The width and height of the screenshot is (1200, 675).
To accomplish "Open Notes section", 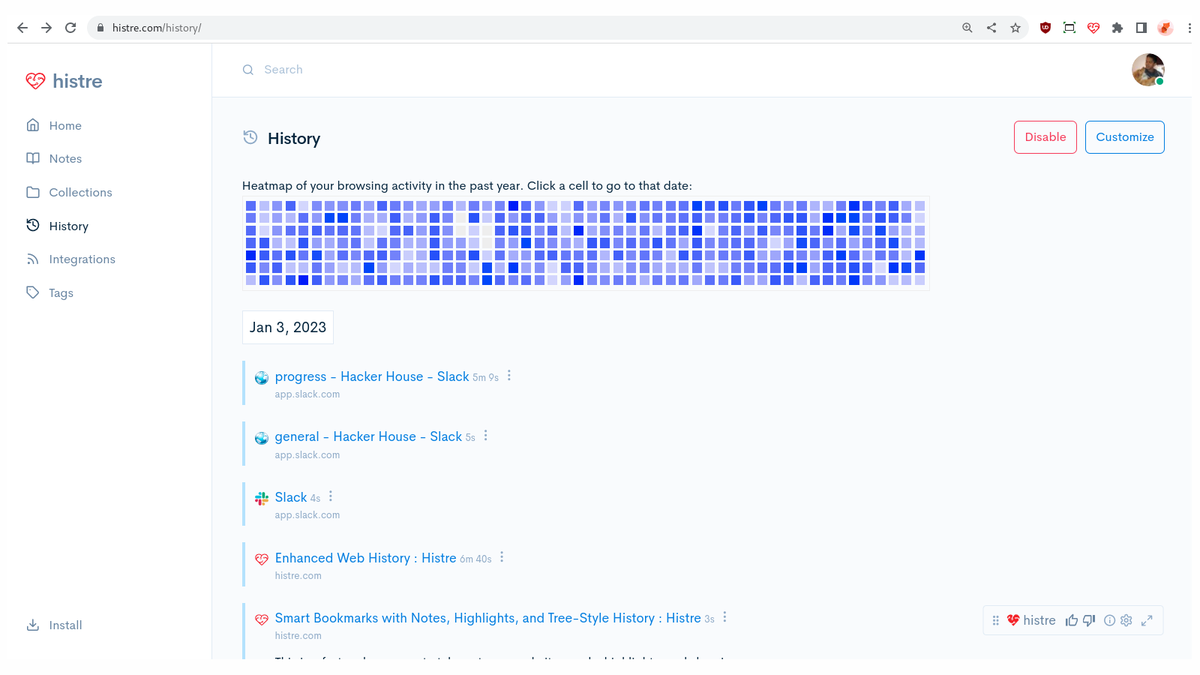I will point(65,158).
